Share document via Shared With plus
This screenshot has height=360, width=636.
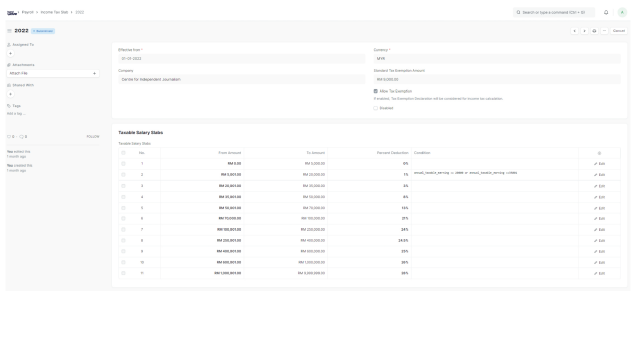click(x=11, y=94)
